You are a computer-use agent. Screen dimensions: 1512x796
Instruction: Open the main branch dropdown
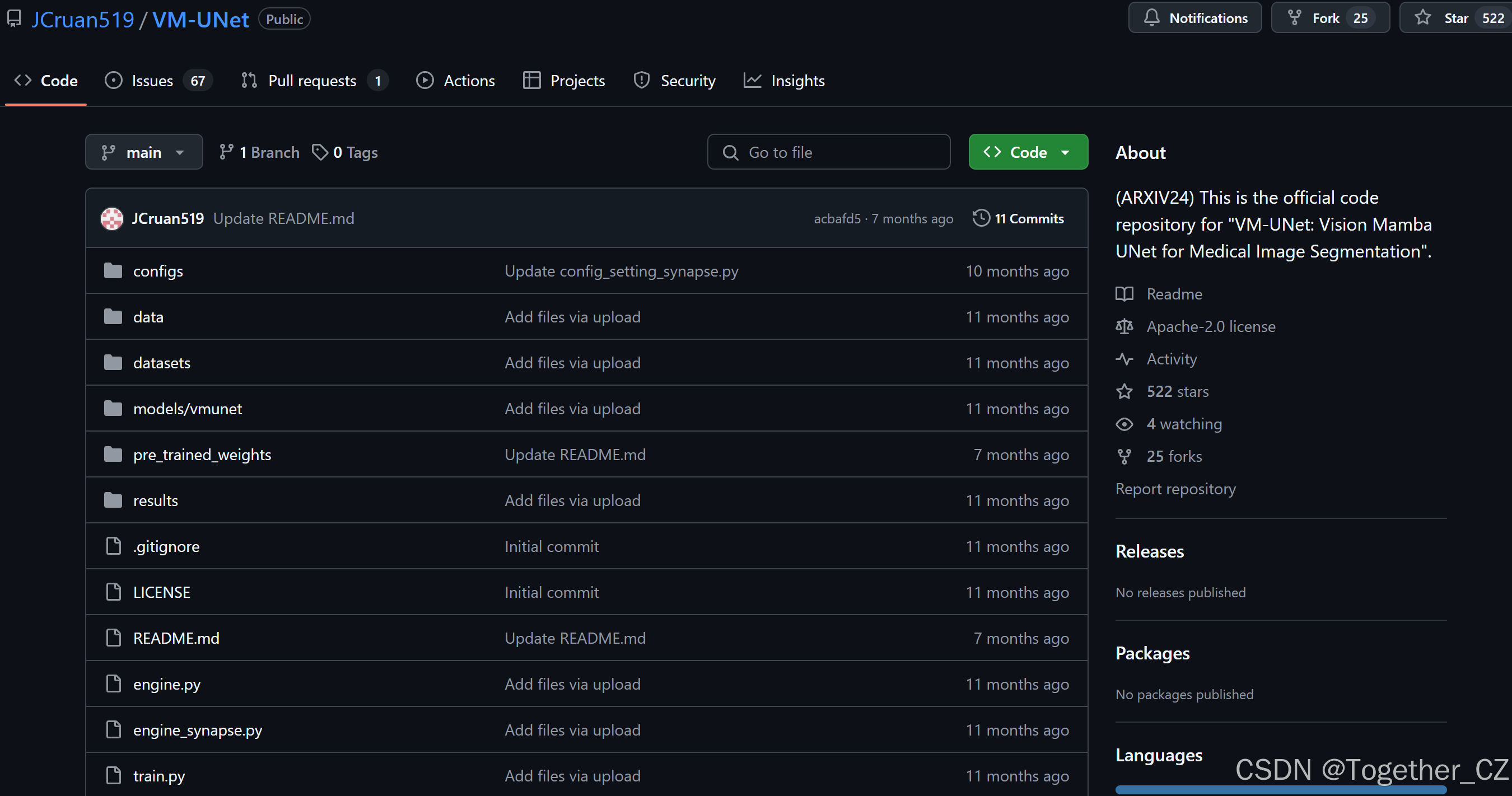tap(144, 152)
